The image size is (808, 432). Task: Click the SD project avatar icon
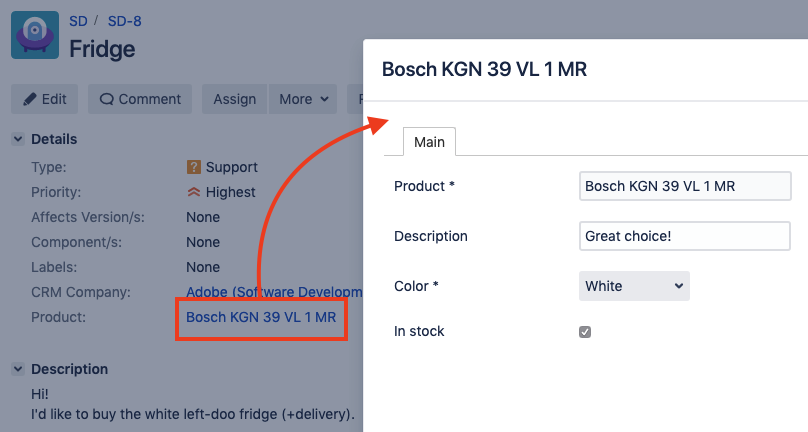point(35,34)
